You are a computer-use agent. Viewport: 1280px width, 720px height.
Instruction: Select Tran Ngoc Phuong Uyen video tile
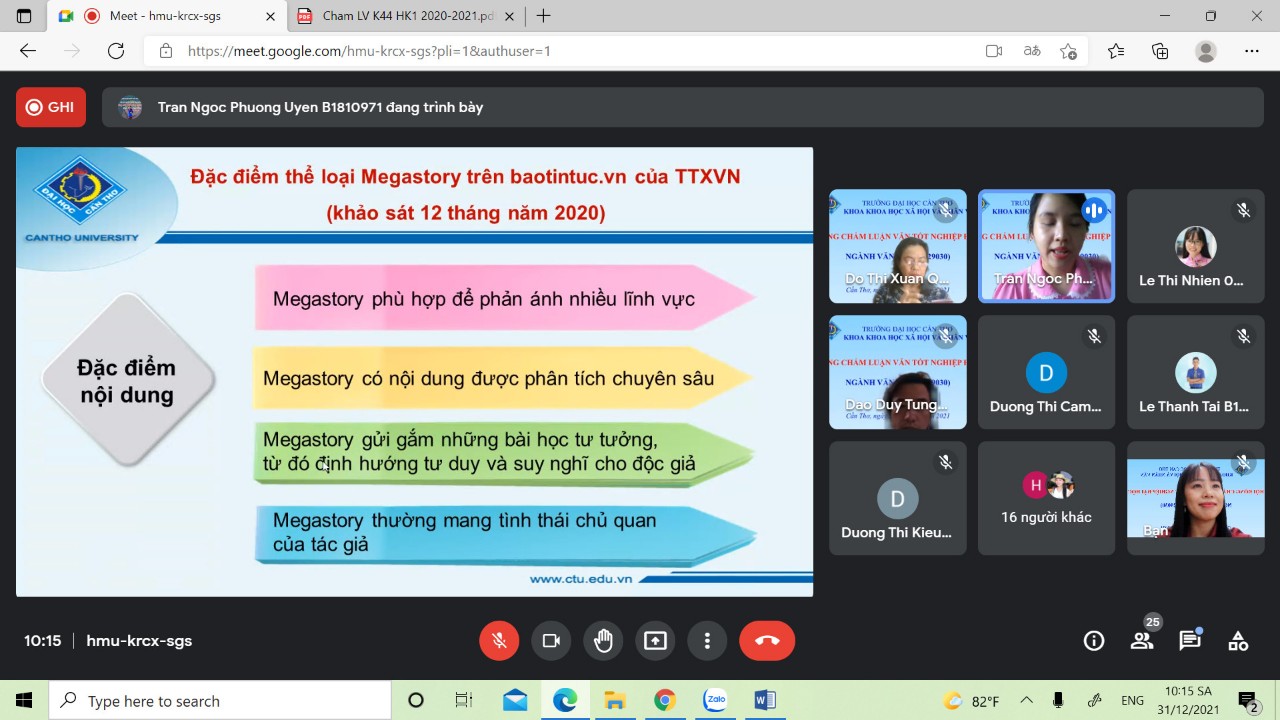coord(1046,246)
